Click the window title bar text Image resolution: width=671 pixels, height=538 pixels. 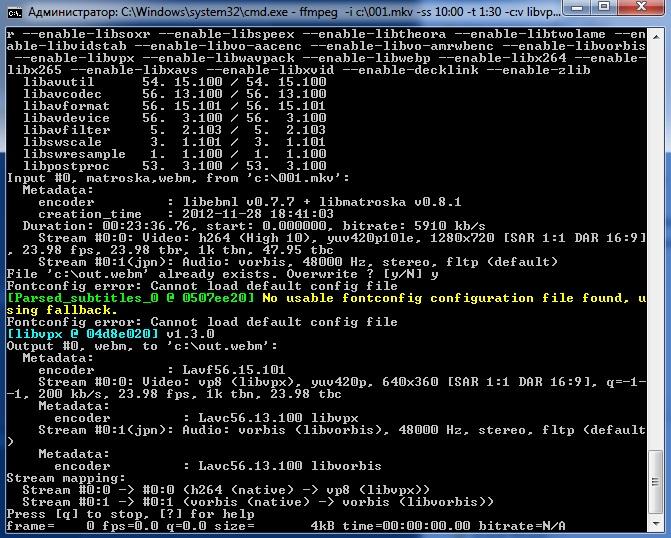coord(294,12)
